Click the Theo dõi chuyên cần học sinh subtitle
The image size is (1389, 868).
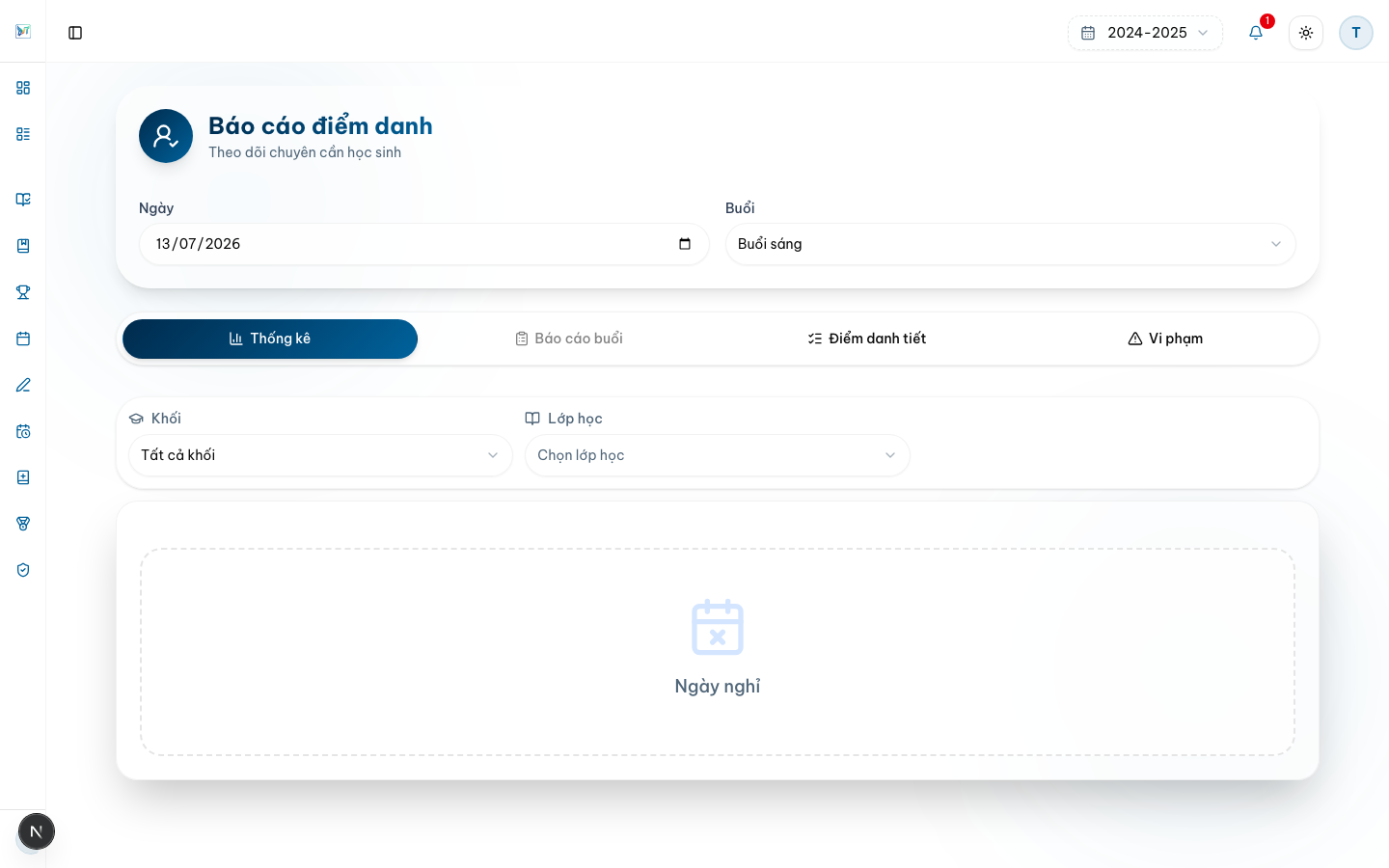[x=305, y=152]
